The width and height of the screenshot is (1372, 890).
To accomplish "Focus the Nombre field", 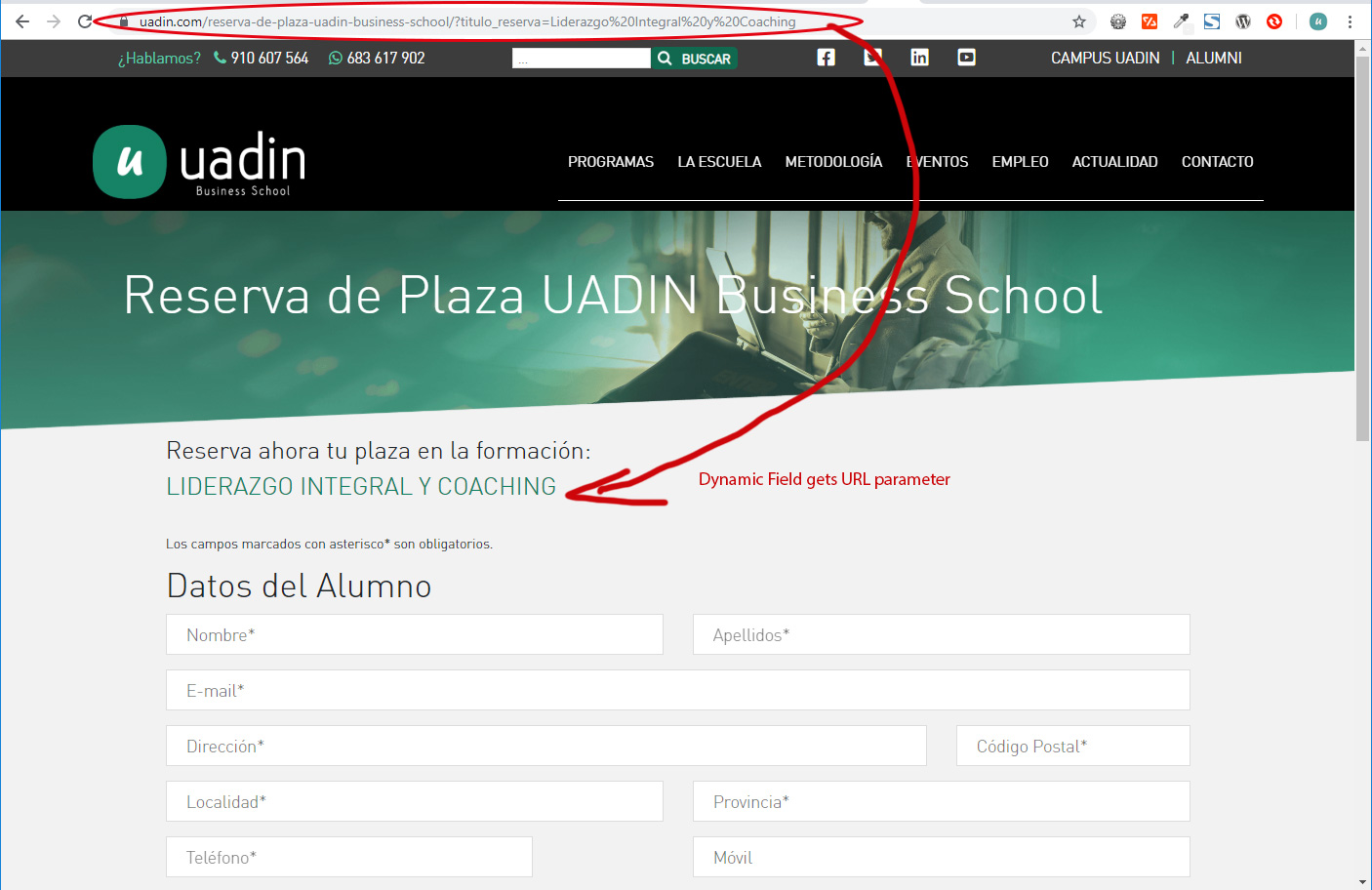I will [415, 634].
